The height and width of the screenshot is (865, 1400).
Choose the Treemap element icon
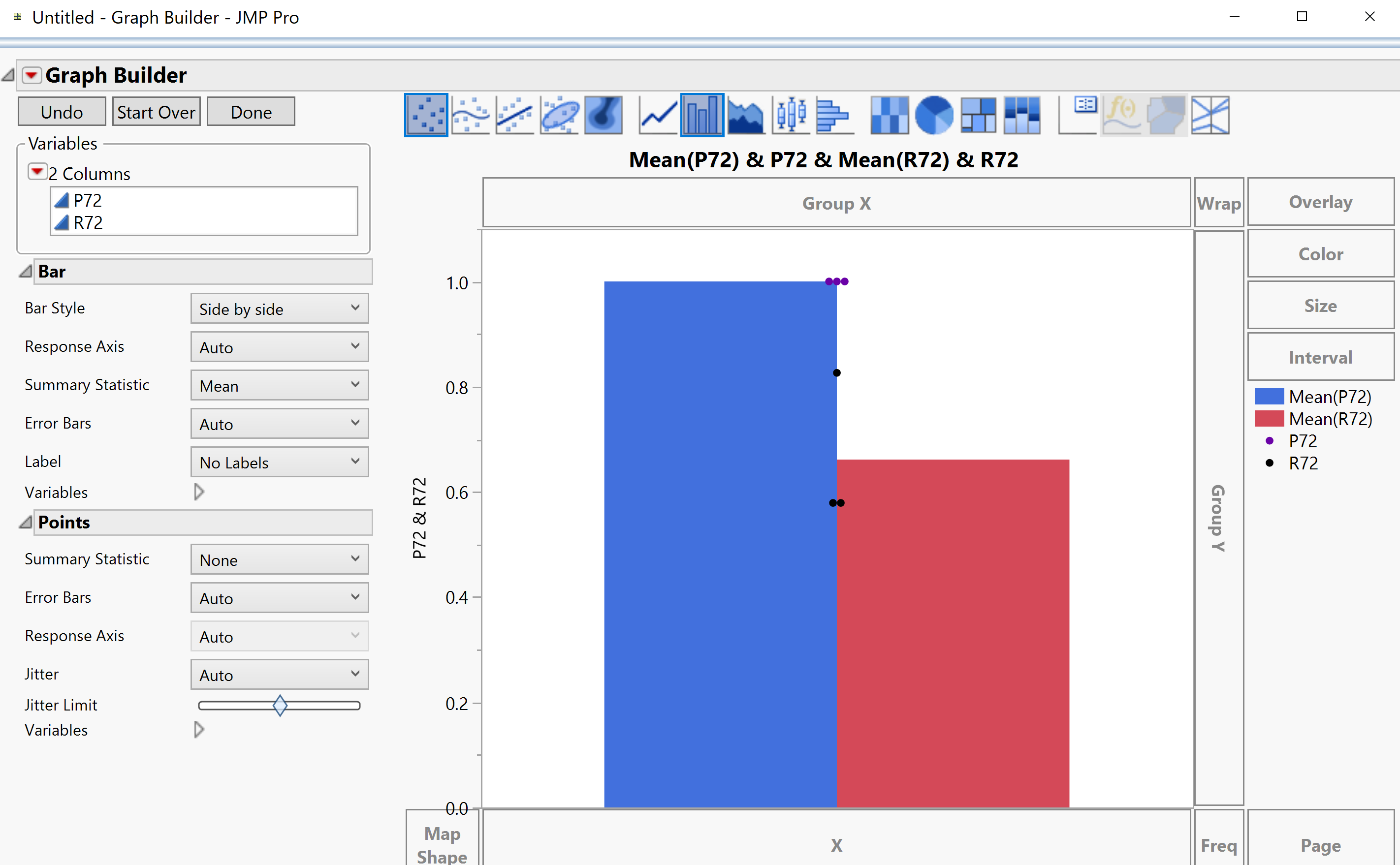click(x=978, y=115)
